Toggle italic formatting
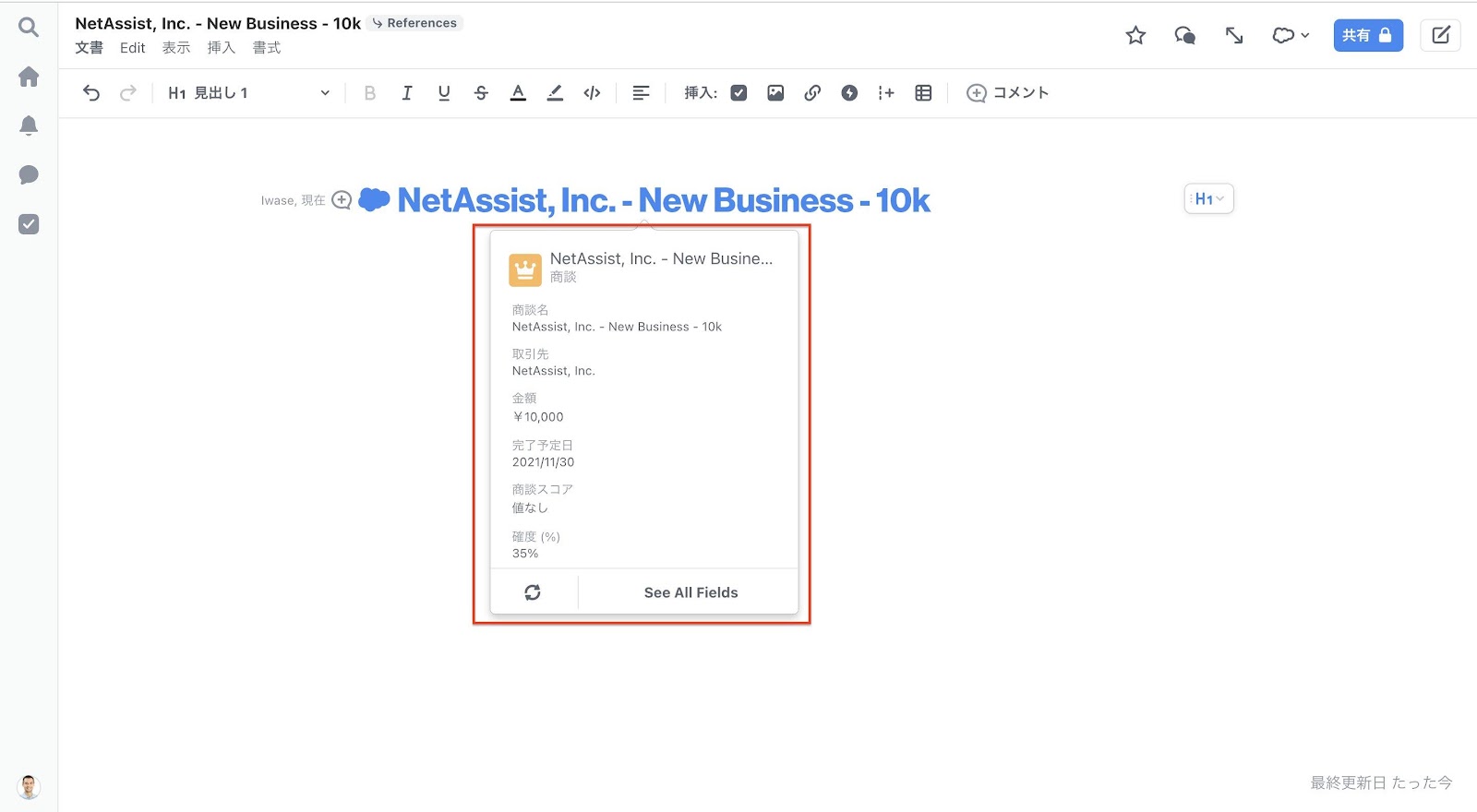Image resolution: width=1477 pixels, height=812 pixels. [406, 92]
